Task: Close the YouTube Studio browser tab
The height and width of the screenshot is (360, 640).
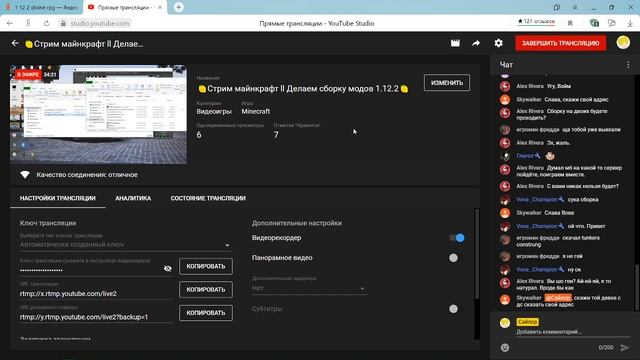Action: 160,7
